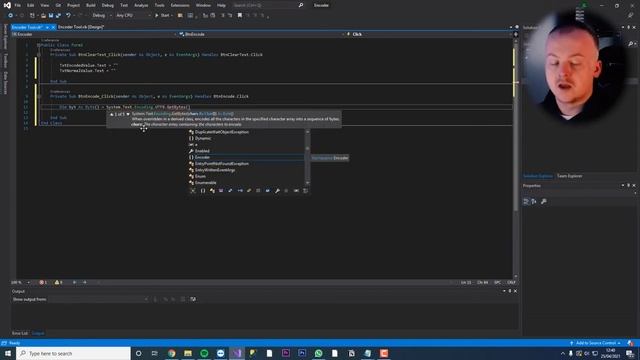This screenshot has width=640, height=360.
Task: Open the BtnEncode object navigation dropdown
Action: (x=262, y=34)
